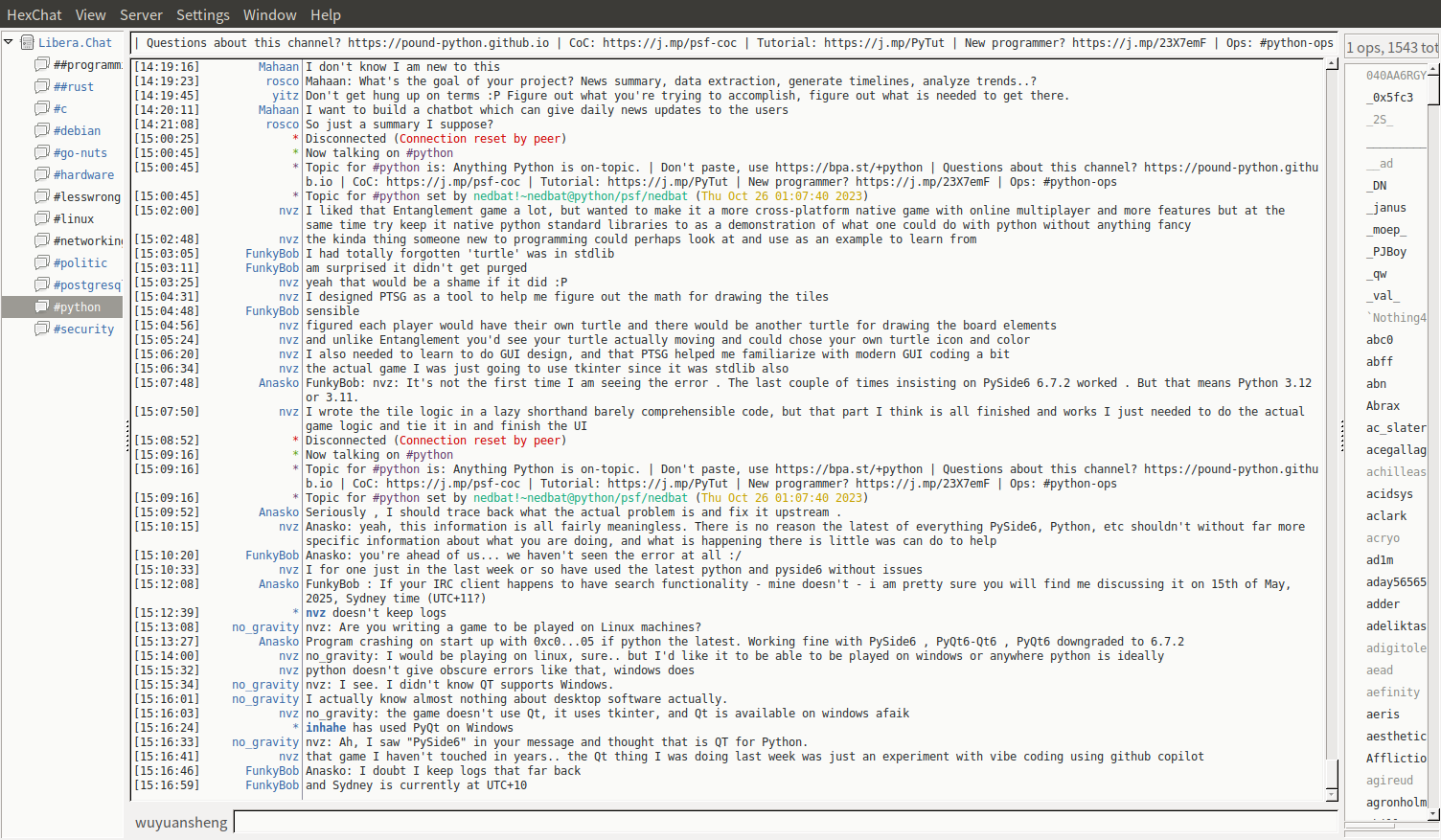The width and height of the screenshot is (1441, 840).
Task: Select user _janus in user list
Action: point(1386,208)
